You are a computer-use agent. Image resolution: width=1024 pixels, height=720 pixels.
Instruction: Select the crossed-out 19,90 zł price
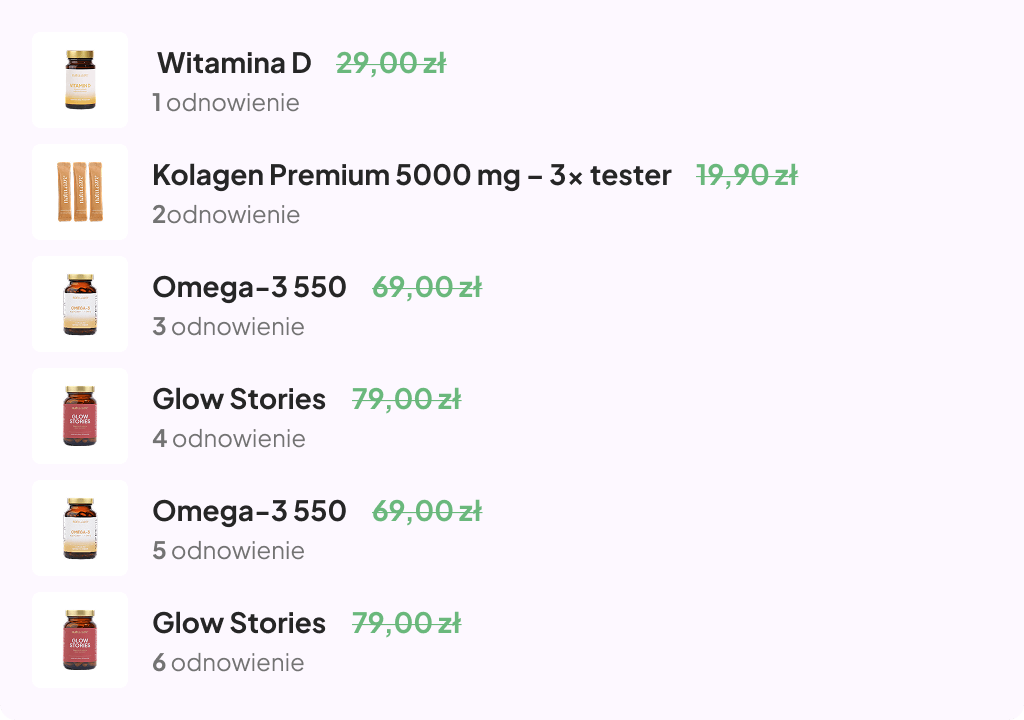747,176
